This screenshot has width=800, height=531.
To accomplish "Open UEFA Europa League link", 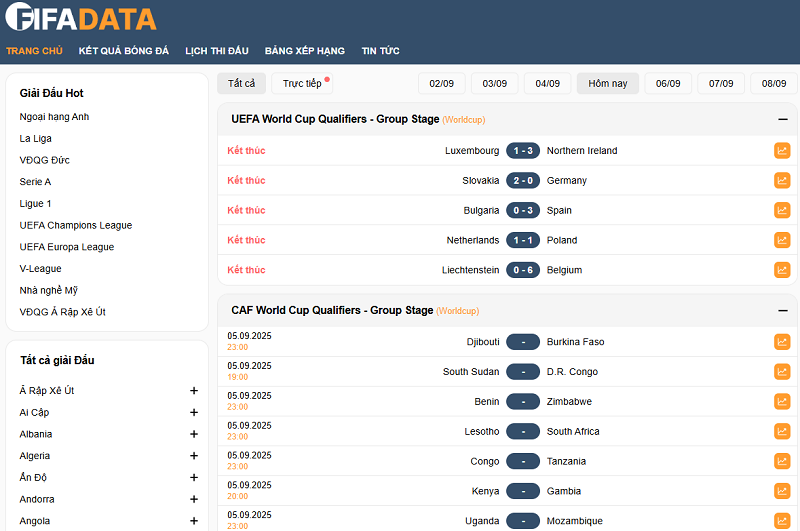I will (x=67, y=247).
